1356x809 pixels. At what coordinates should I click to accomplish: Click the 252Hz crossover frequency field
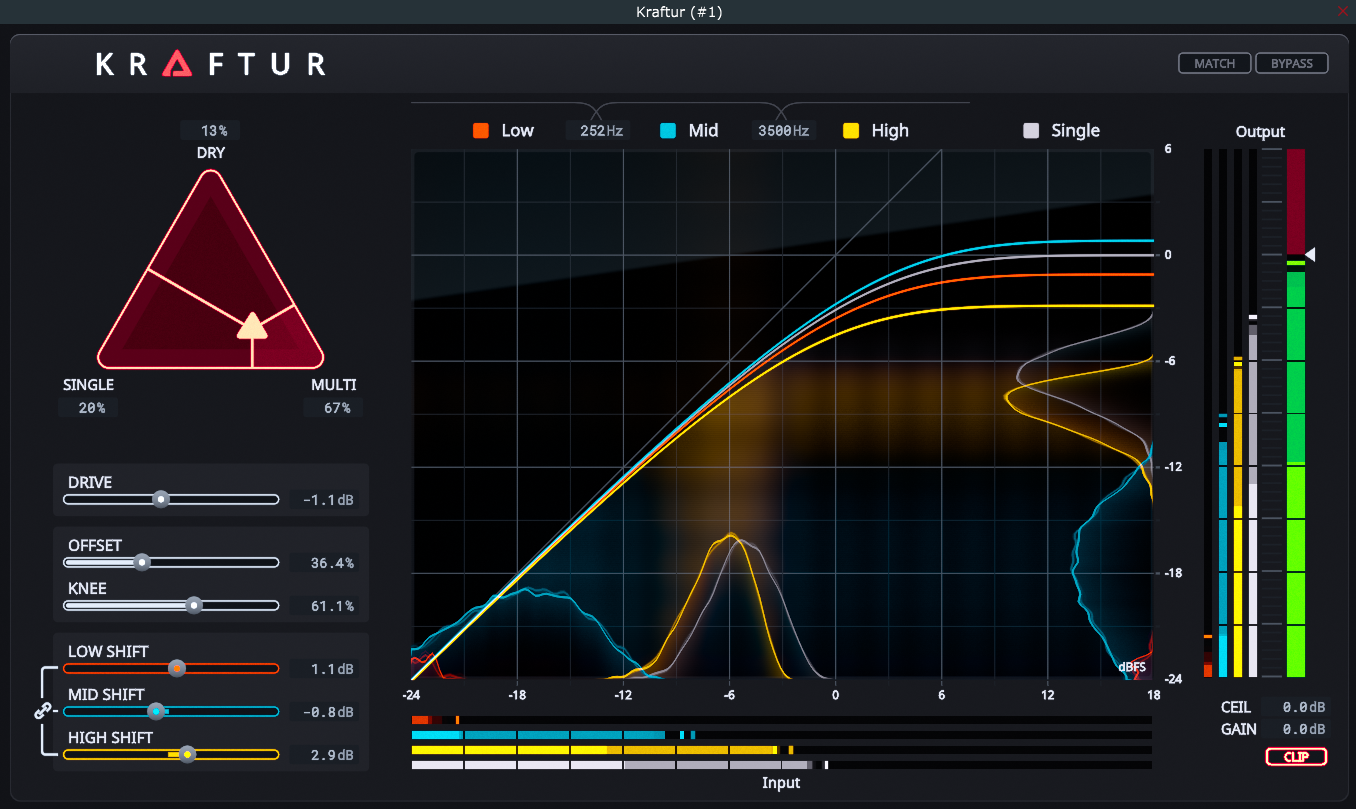click(597, 130)
